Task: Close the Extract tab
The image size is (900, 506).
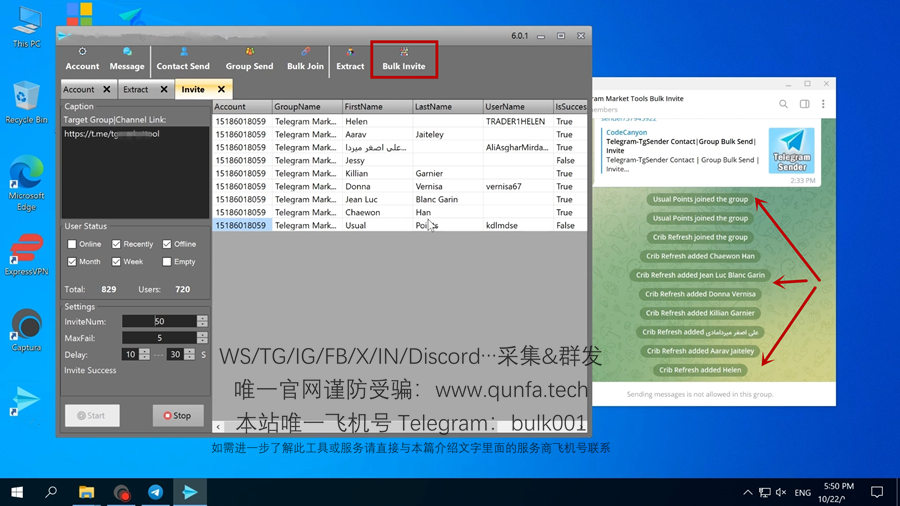Action: (164, 89)
